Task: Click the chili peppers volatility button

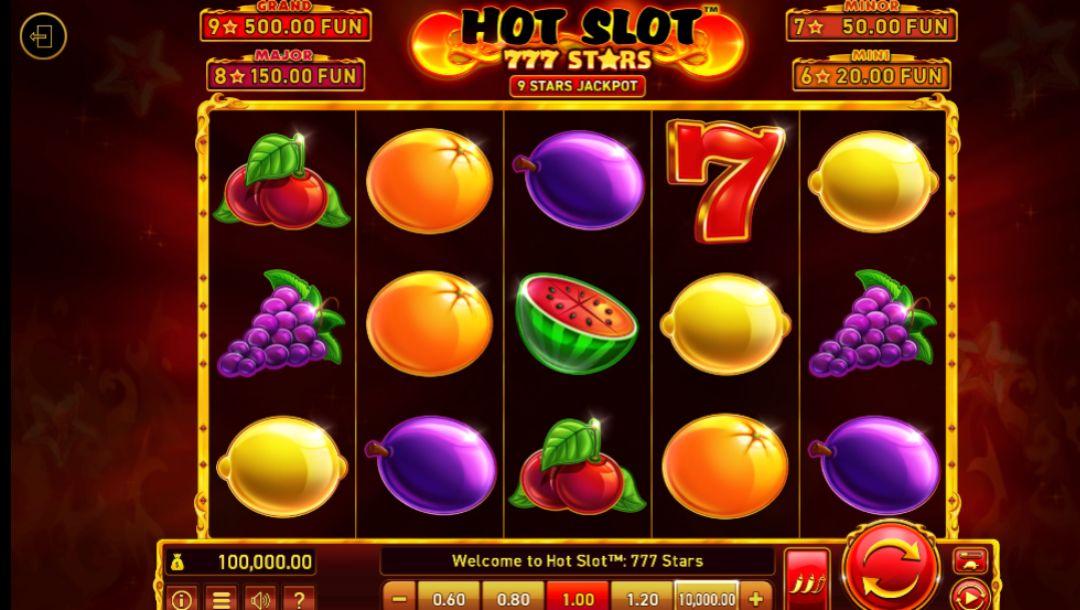Action: 807,580
